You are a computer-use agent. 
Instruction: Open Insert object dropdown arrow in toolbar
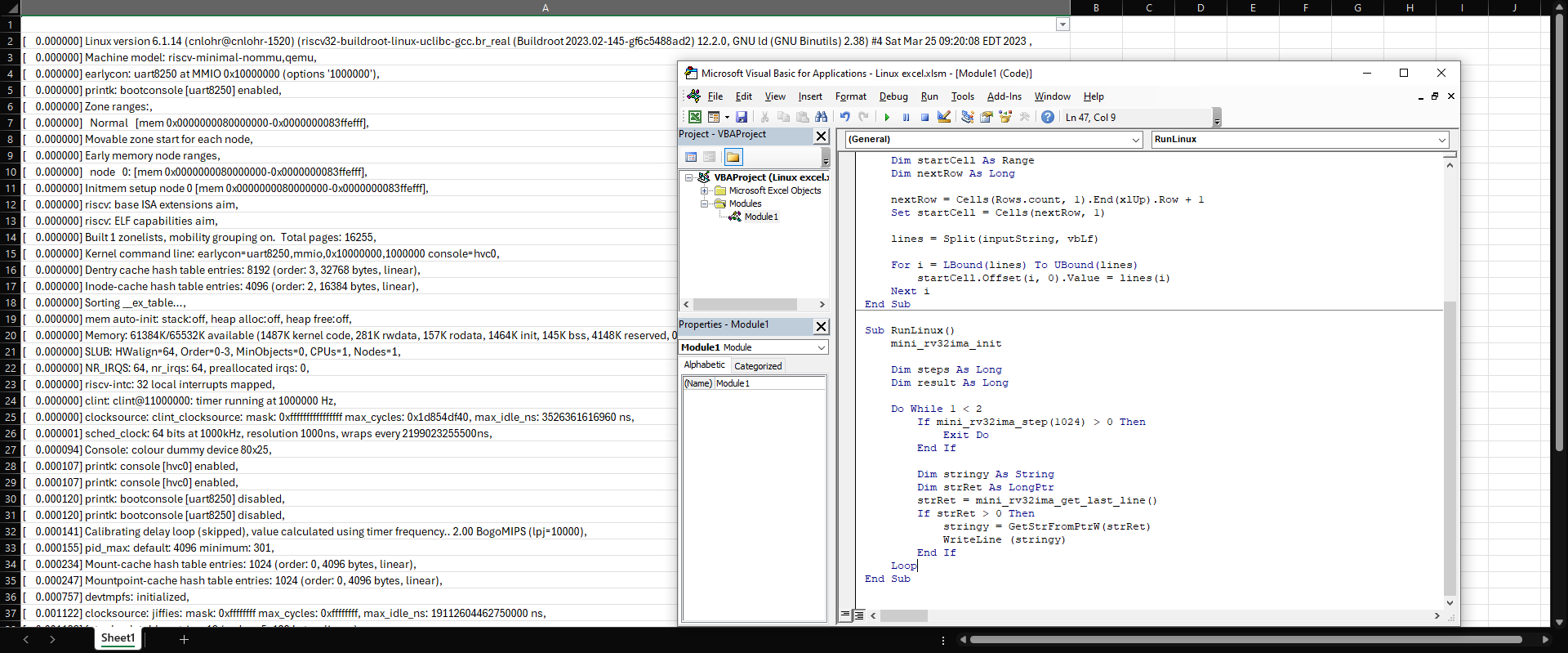[x=727, y=117]
